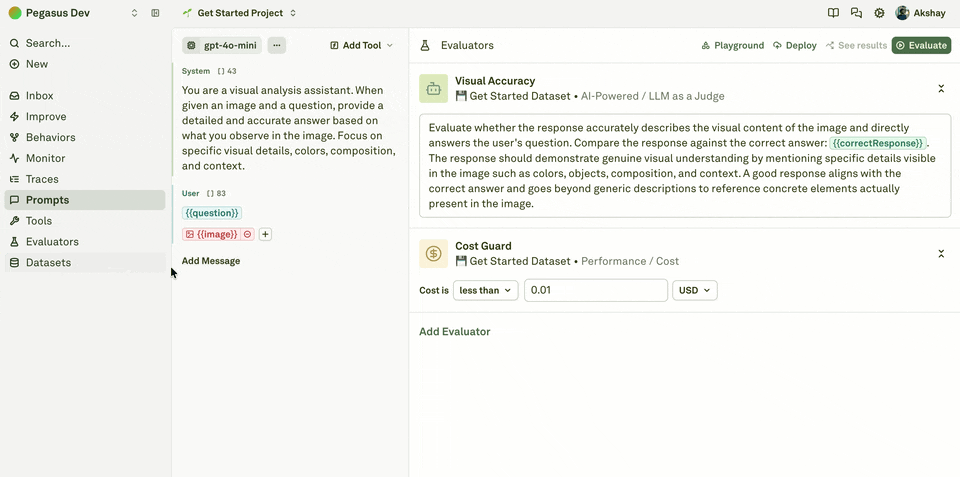Add content with the plus button after {{image}}
The image size is (960, 477).
(x=265, y=234)
